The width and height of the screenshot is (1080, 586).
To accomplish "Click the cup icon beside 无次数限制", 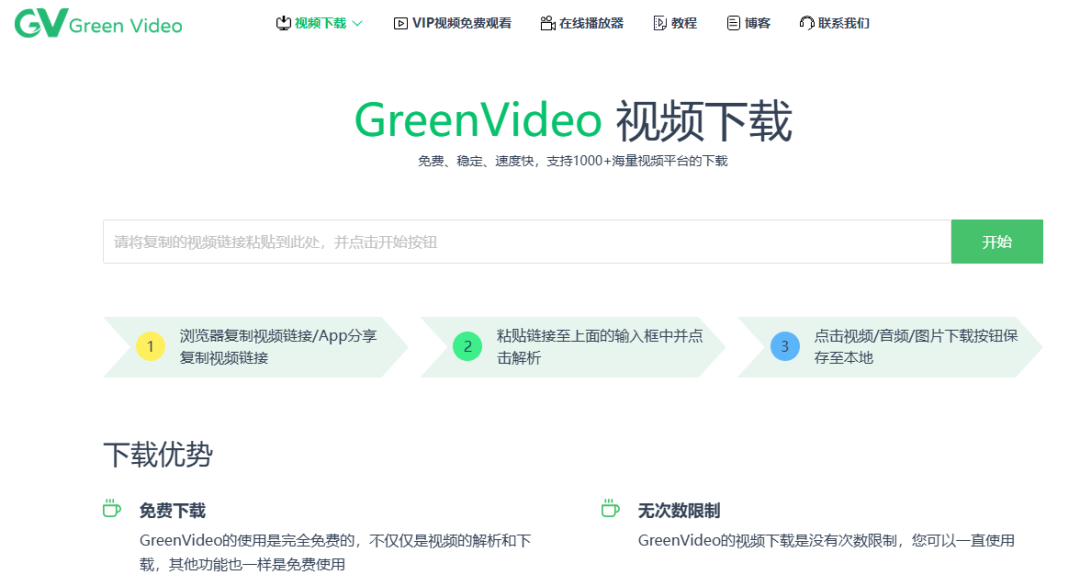I will point(610,508).
